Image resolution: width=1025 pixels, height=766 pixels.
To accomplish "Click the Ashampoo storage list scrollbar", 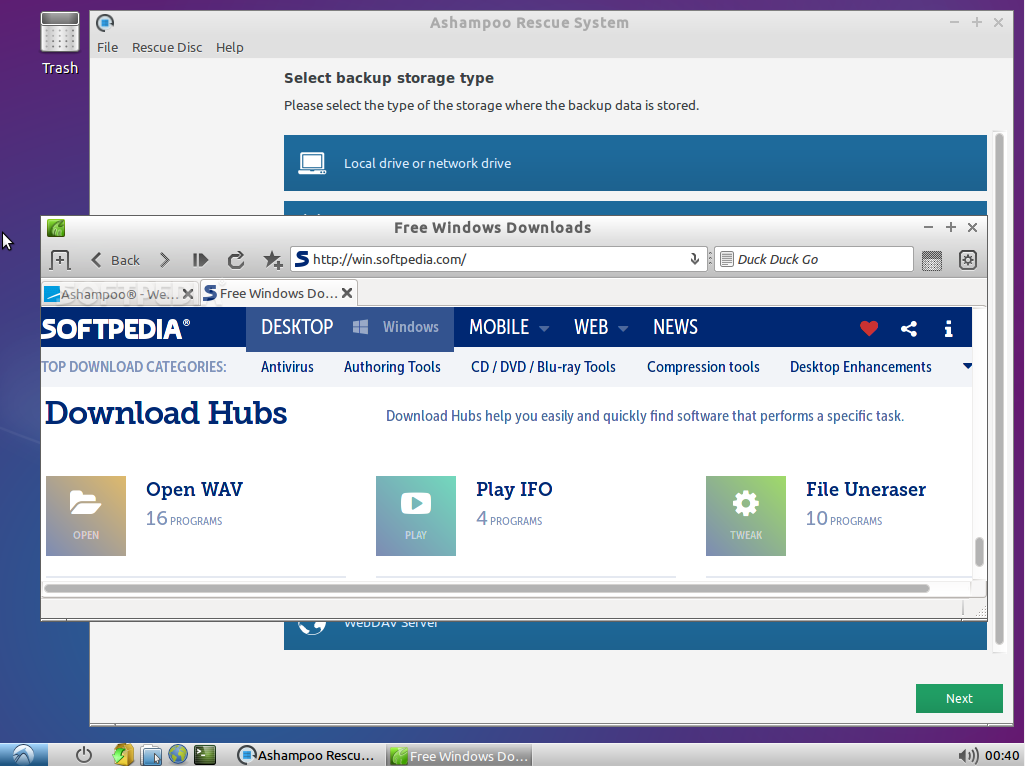I will point(999,389).
